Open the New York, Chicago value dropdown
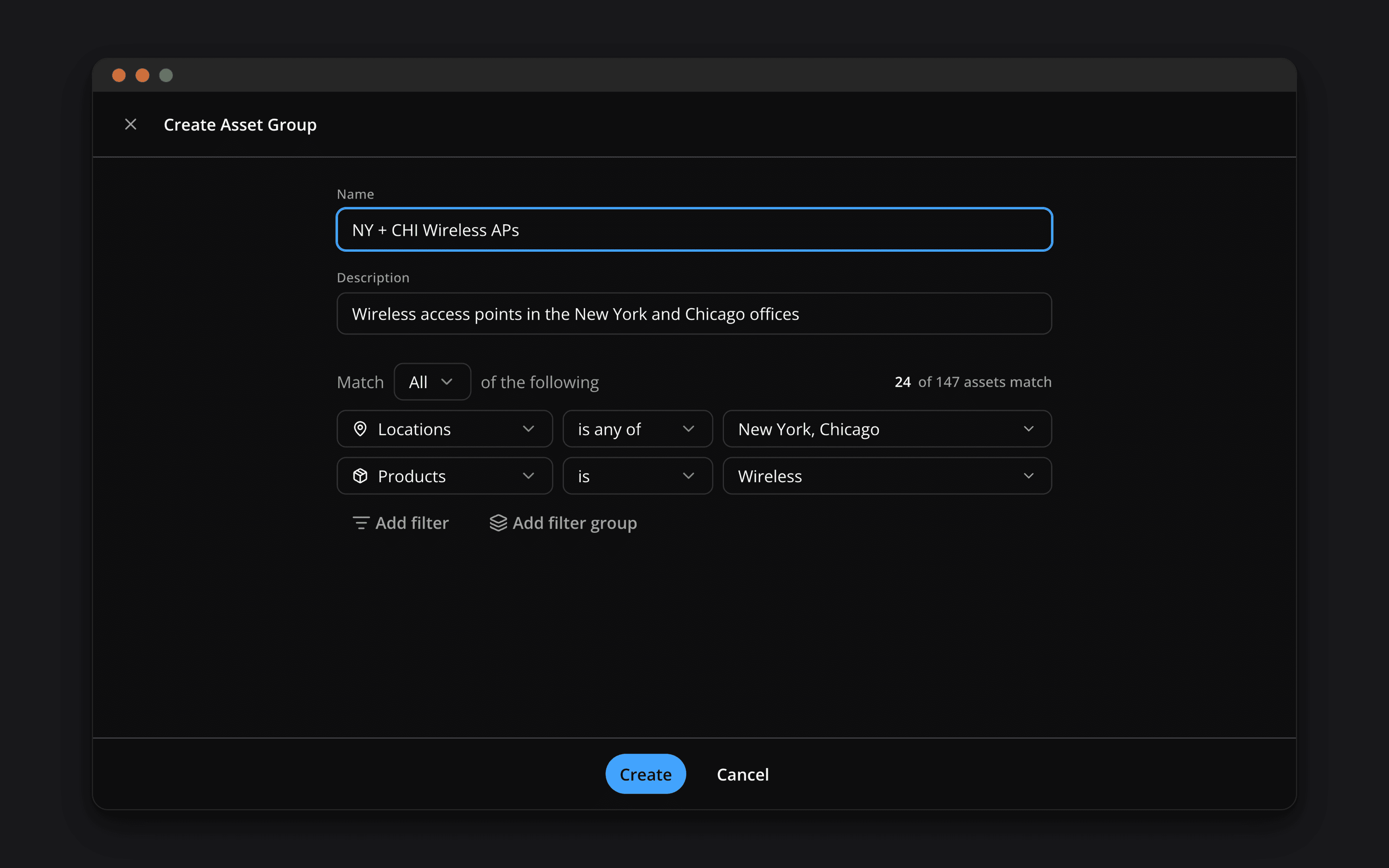The image size is (1389, 868). pos(887,429)
